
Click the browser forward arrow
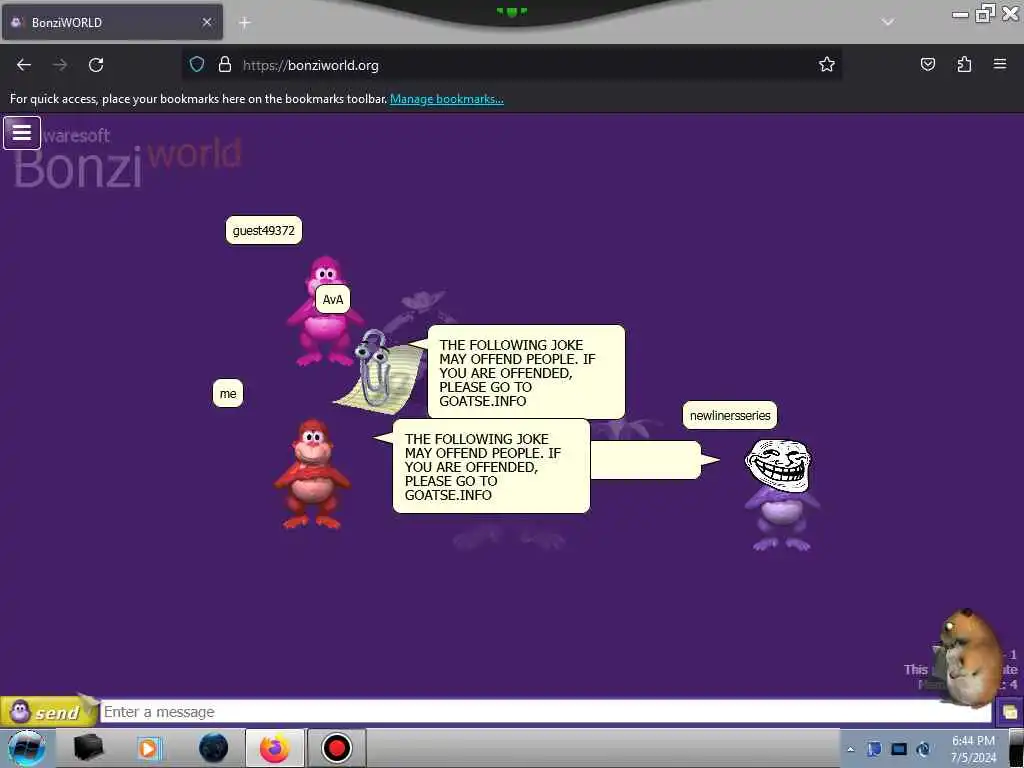60,65
